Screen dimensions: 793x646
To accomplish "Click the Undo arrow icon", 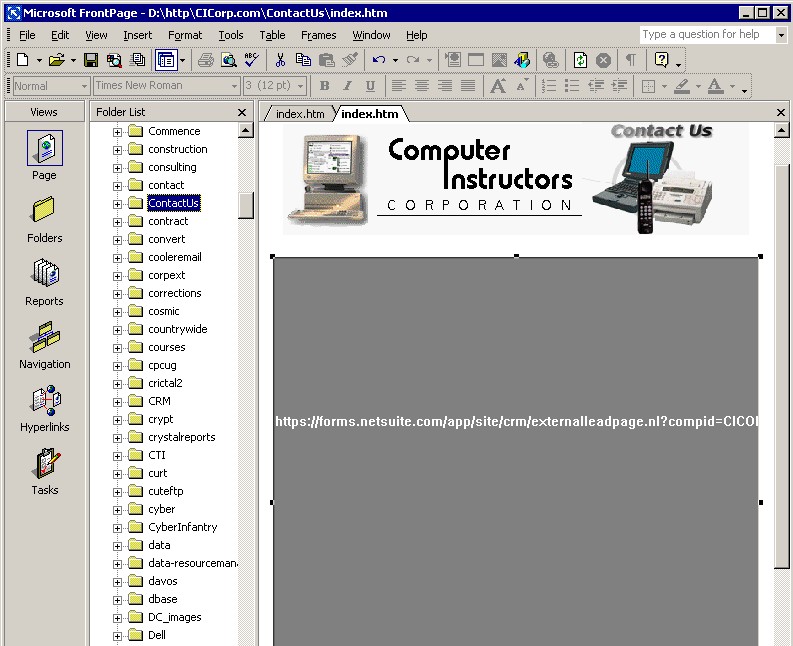I will (378, 60).
